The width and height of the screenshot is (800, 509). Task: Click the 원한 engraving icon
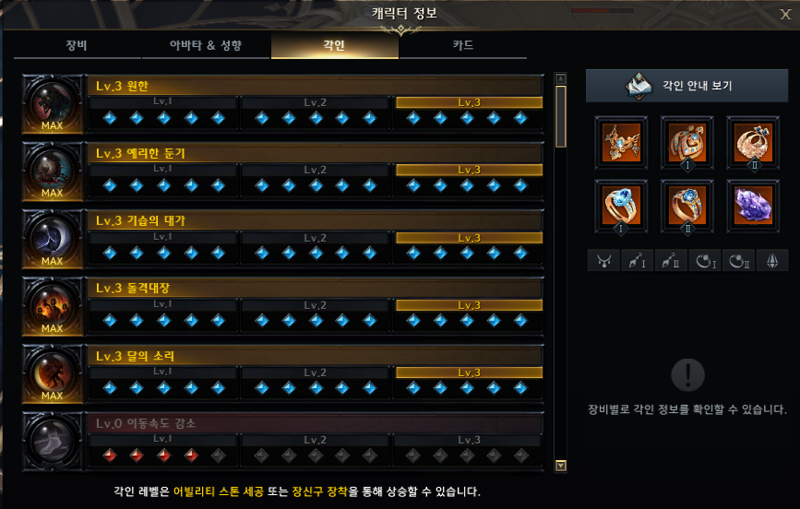coord(53,104)
